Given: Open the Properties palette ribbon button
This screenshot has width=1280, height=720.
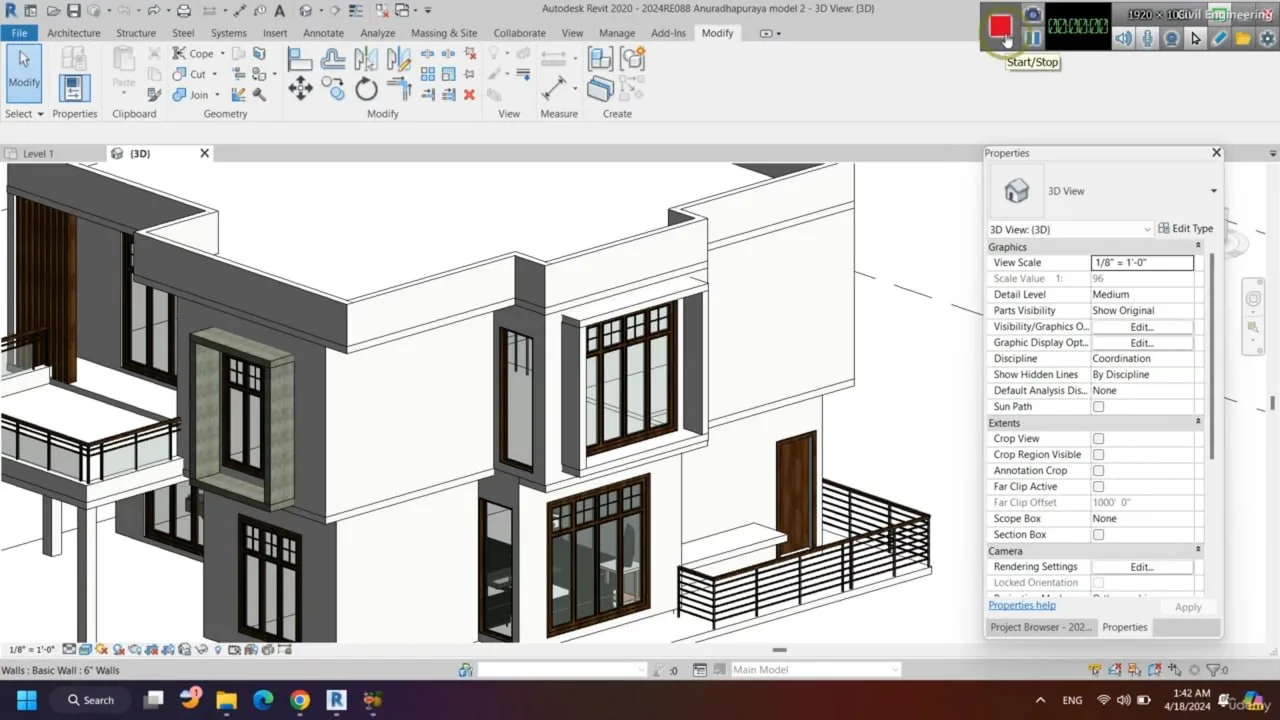Looking at the screenshot, I should coord(74,88).
